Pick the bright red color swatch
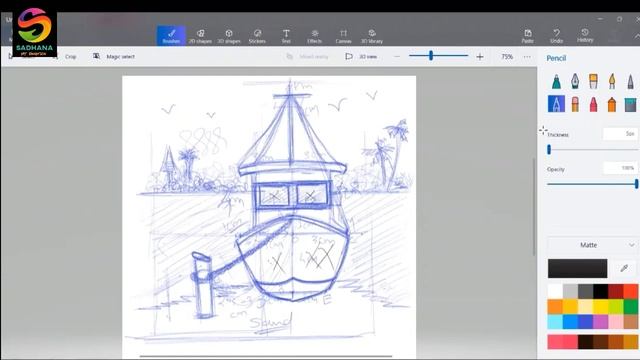Viewport: 640px width, 360px height. coord(631,291)
